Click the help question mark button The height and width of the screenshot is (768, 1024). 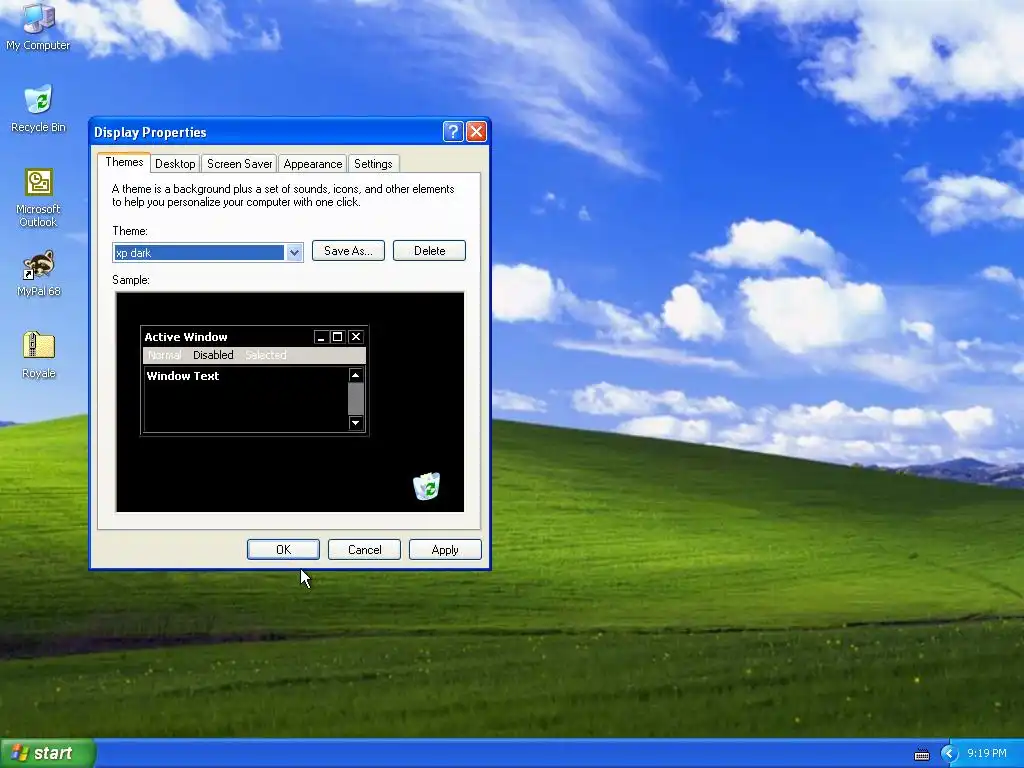[x=453, y=132]
